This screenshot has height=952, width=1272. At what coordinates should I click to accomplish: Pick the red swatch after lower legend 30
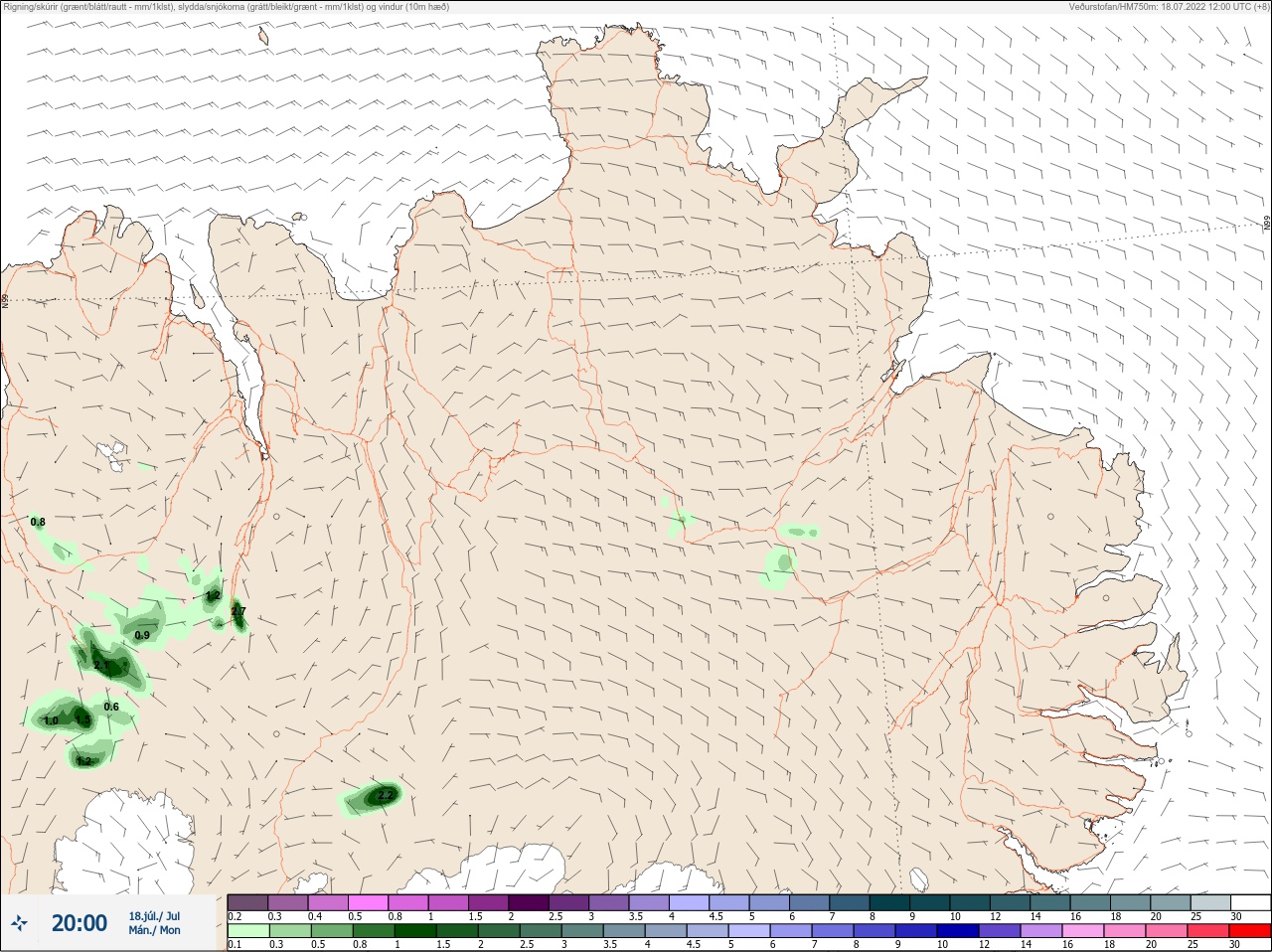pos(1250,931)
